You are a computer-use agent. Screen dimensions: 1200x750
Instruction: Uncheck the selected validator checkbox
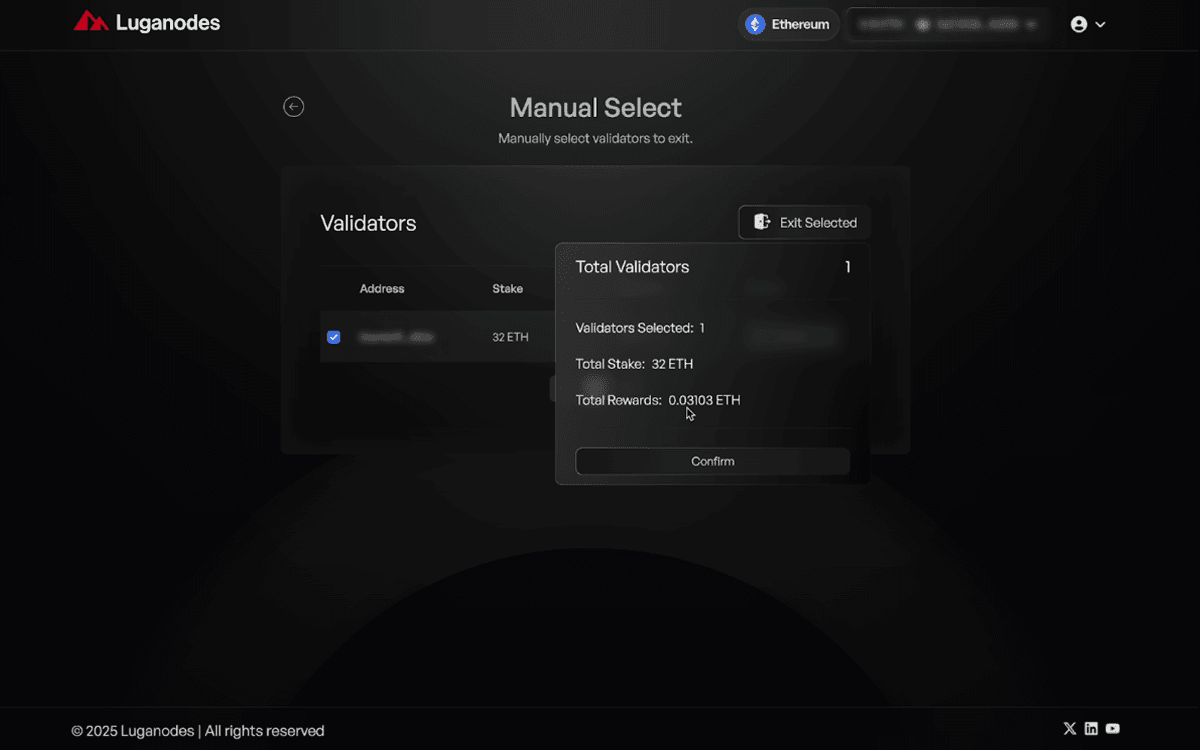(x=334, y=337)
